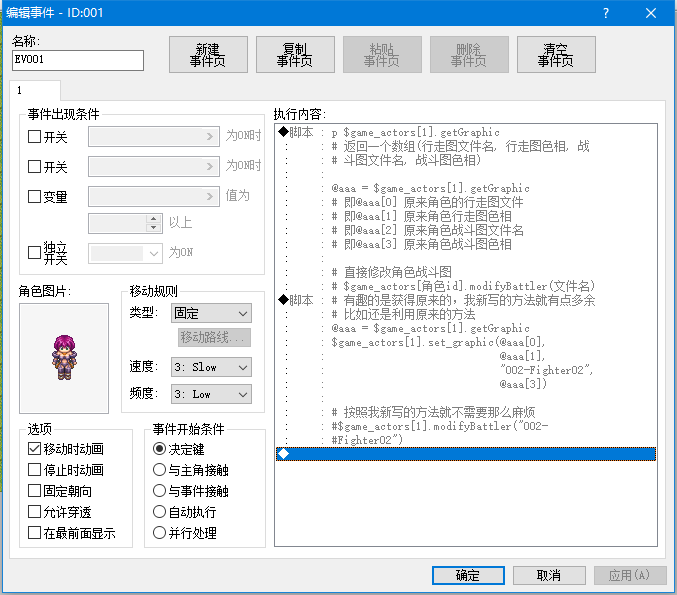This screenshot has height=595, width=677.
Task: Click the 移动路线... button
Action: (x=214, y=337)
